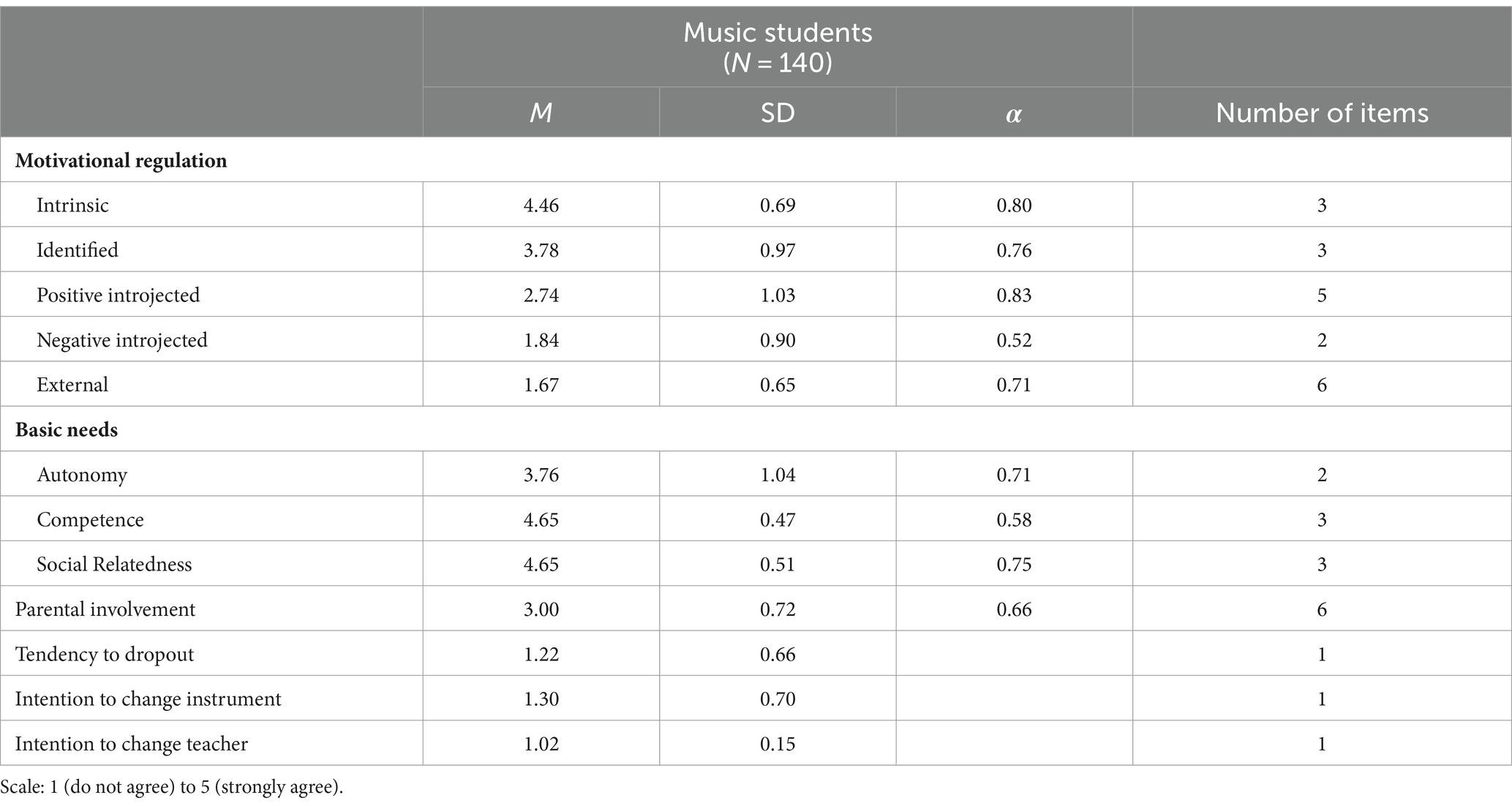The image size is (1512, 806).
Task: Click the alpha column header
Action: click(1014, 114)
